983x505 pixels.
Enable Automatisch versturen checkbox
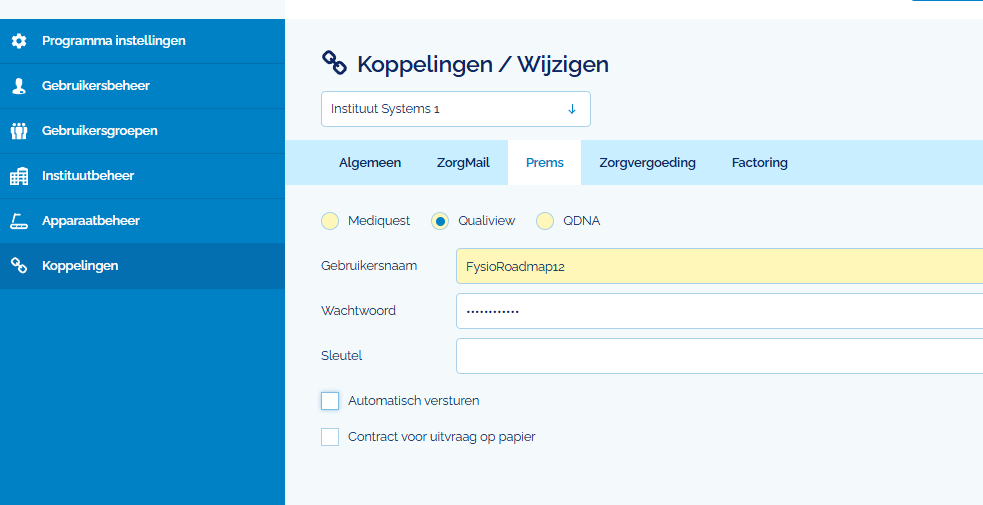coord(330,400)
